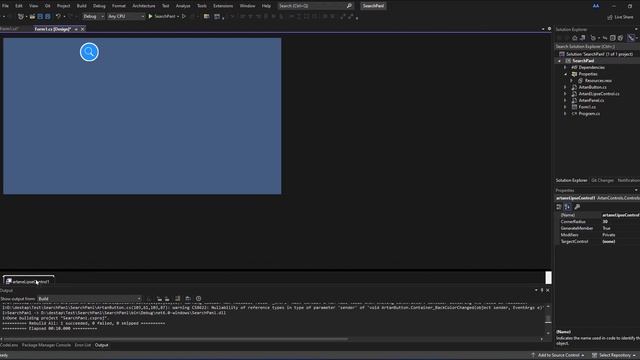The image size is (640, 360).
Task: Click the Output horizontal scrollbar
Action: click(x=176, y=339)
